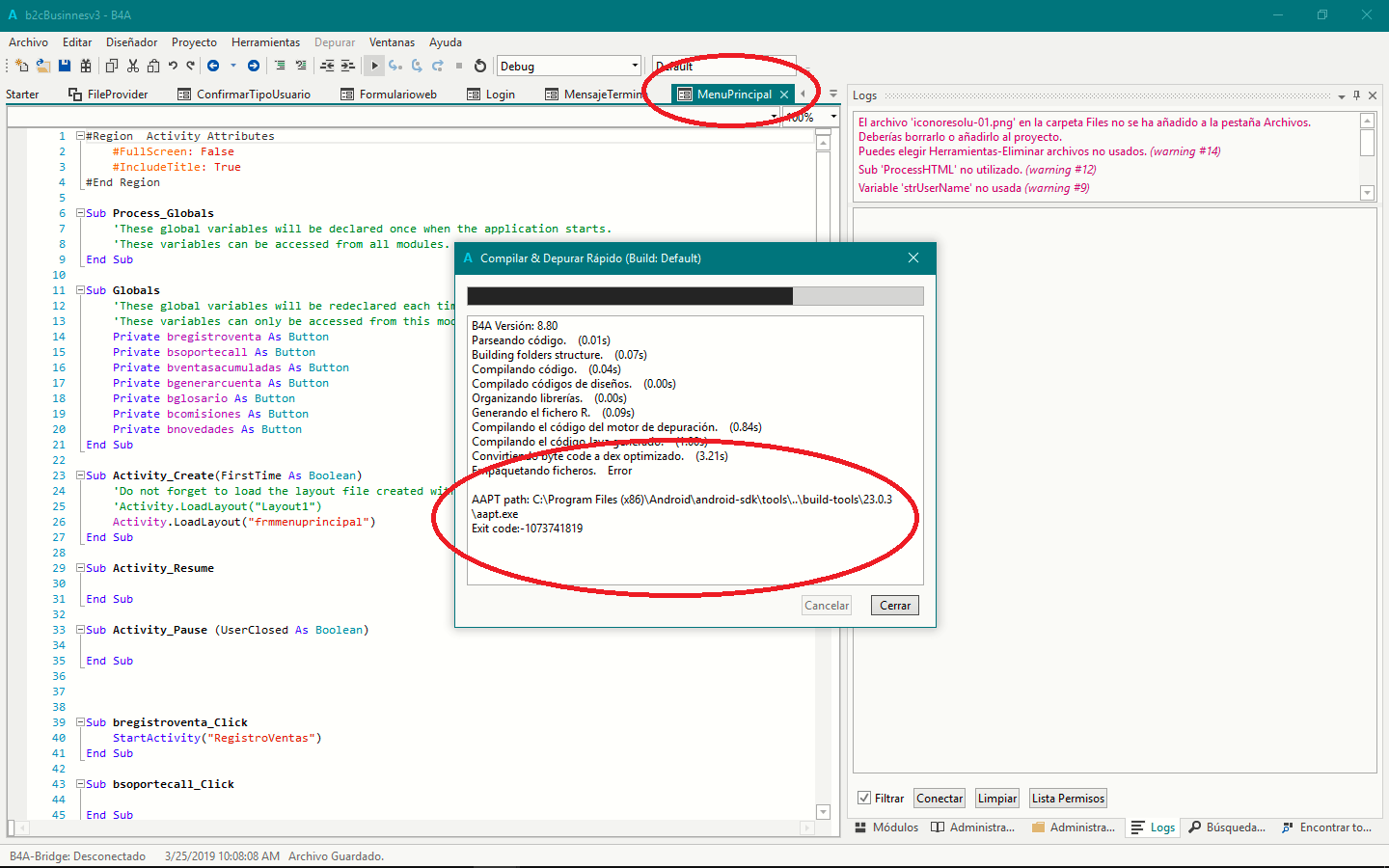Collapse the Sub Globals code block
The image size is (1389, 868).
pyautogui.click(x=81, y=290)
